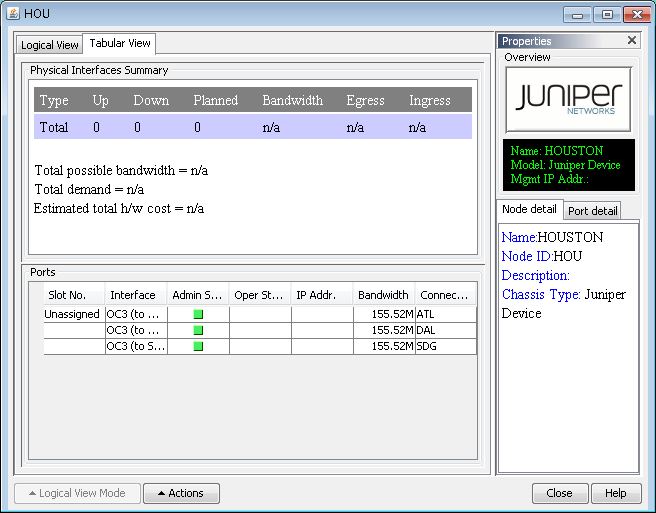Image resolution: width=656 pixels, height=513 pixels.
Task: Switch to the Logical View tab
Action: pyautogui.click(x=50, y=45)
